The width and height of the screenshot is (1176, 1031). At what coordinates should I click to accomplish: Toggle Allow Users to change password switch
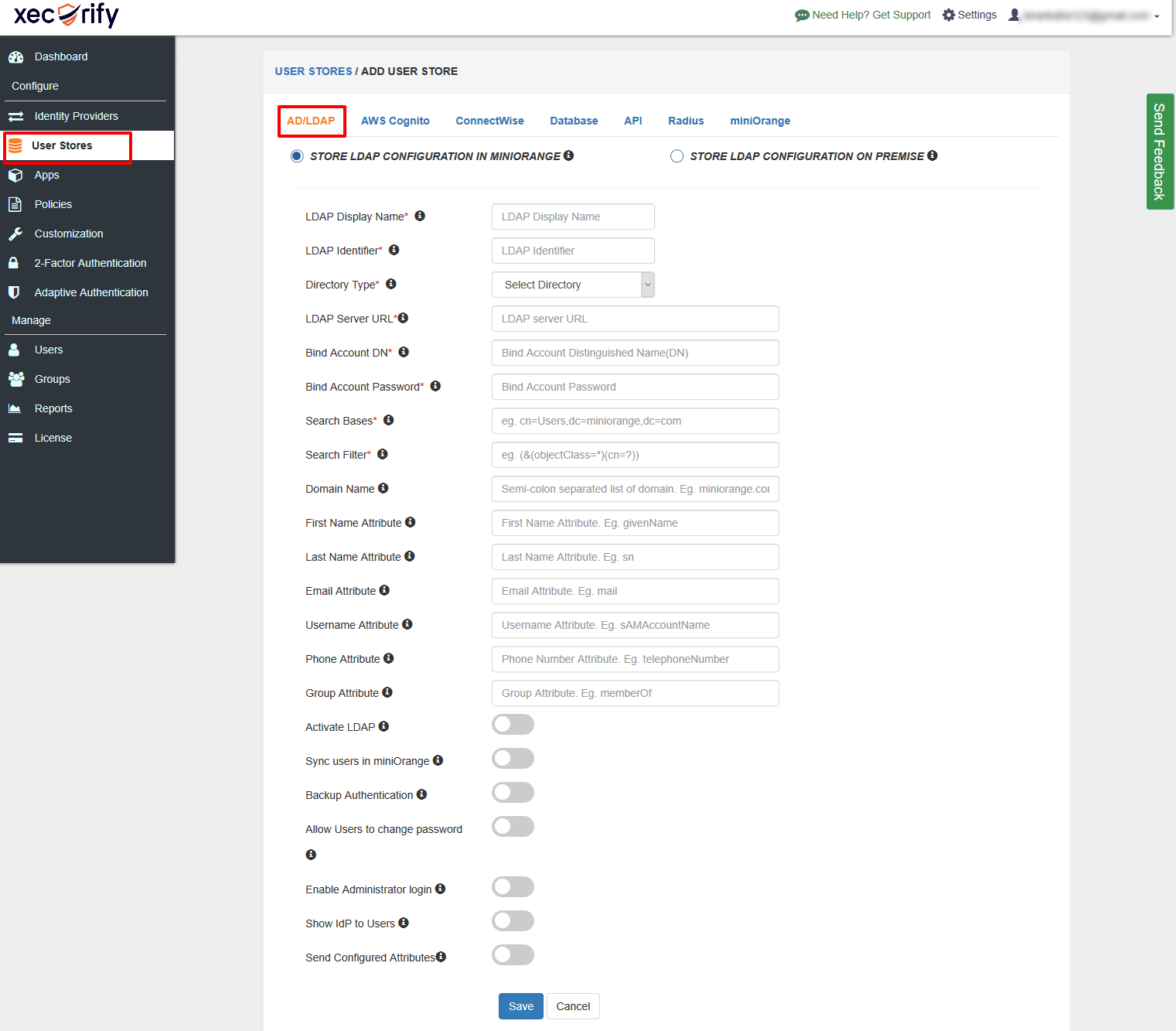click(513, 827)
